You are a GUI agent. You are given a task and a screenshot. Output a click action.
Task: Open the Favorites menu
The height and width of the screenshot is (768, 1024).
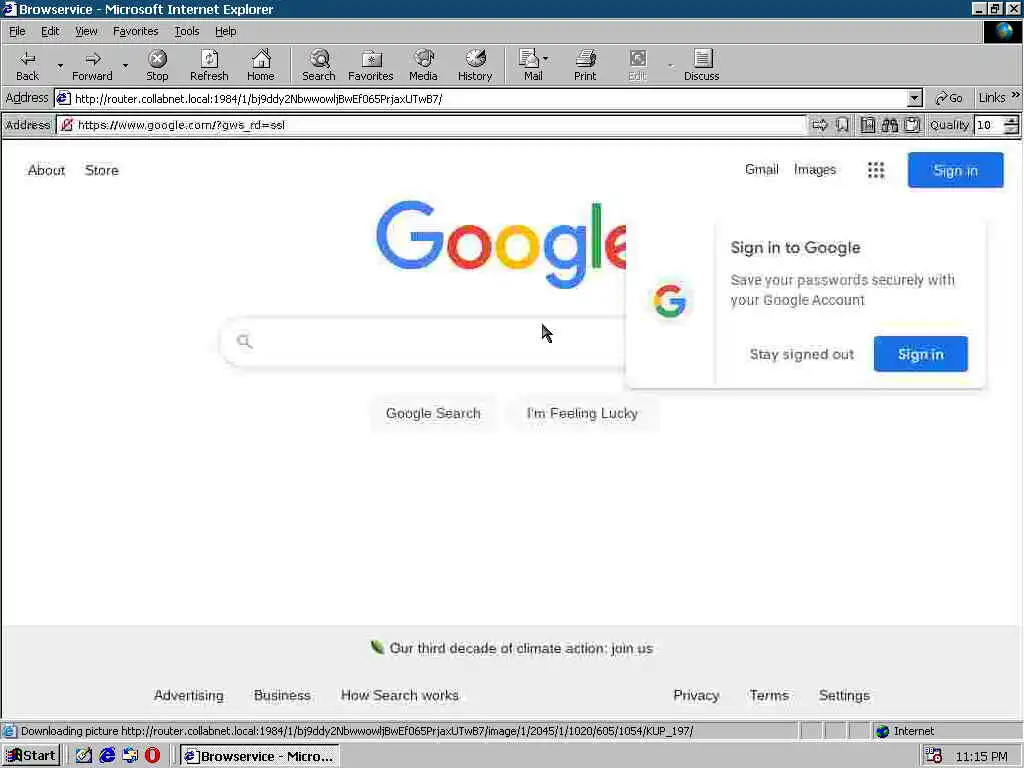tap(135, 31)
